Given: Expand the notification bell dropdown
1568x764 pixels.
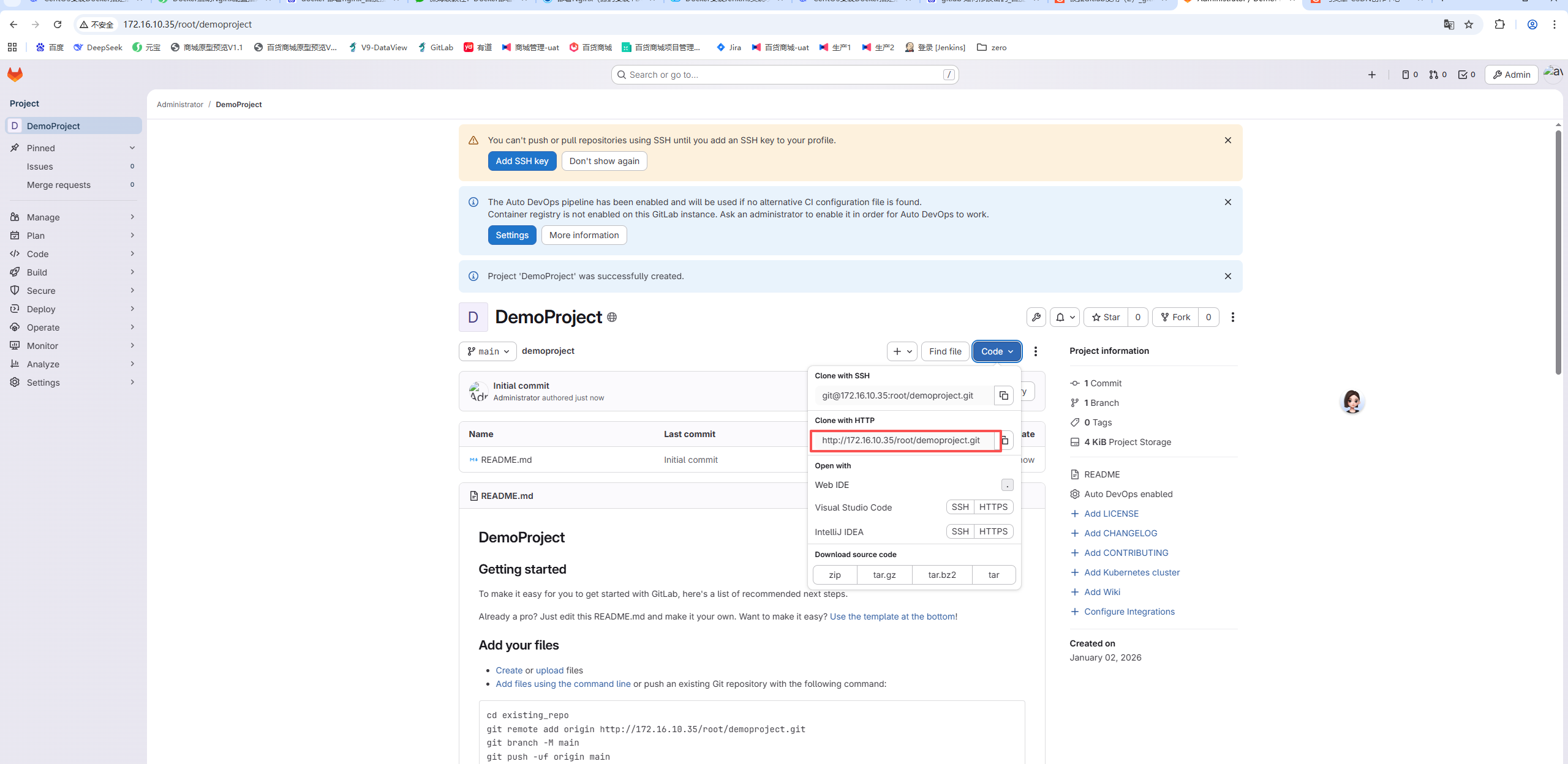Looking at the screenshot, I should pos(1065,317).
